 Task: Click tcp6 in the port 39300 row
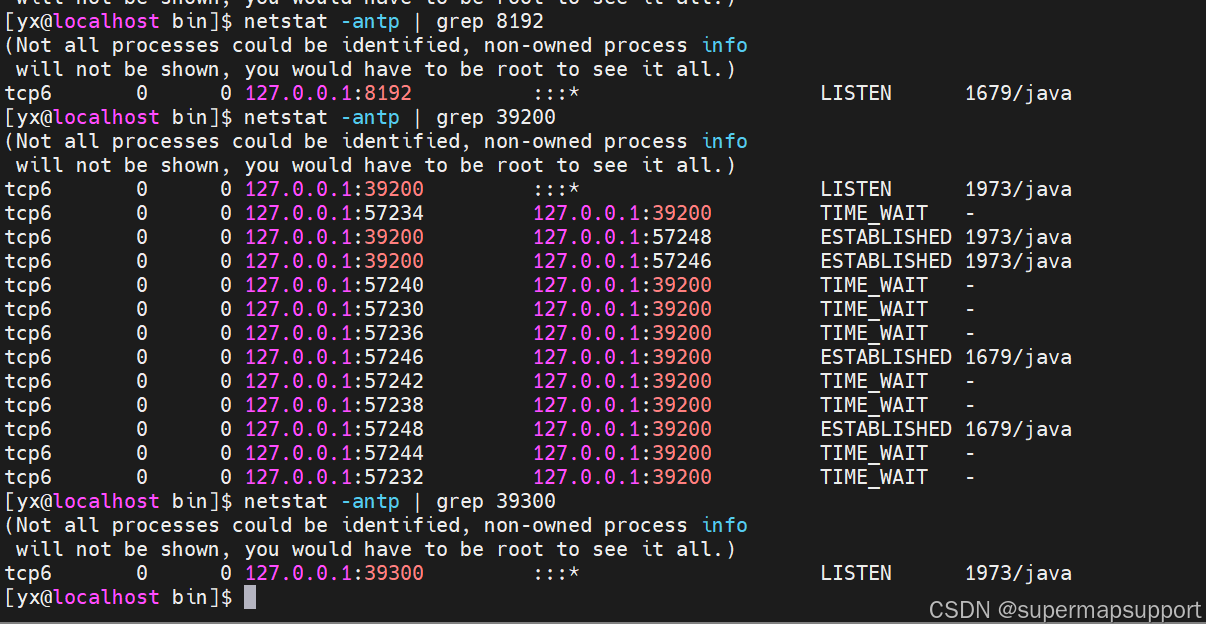click(28, 573)
